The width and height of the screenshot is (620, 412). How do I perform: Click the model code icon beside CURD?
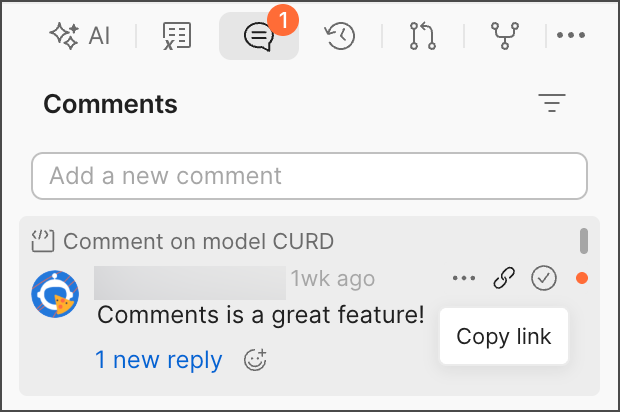pyautogui.click(x=42, y=241)
